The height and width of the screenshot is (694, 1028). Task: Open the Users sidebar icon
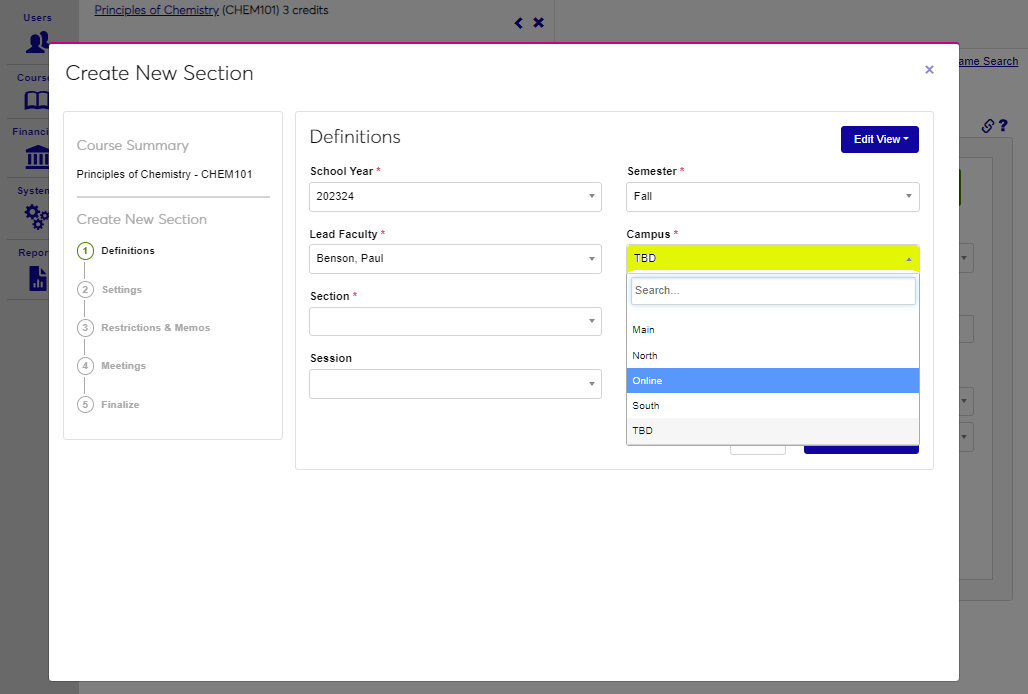[37, 41]
